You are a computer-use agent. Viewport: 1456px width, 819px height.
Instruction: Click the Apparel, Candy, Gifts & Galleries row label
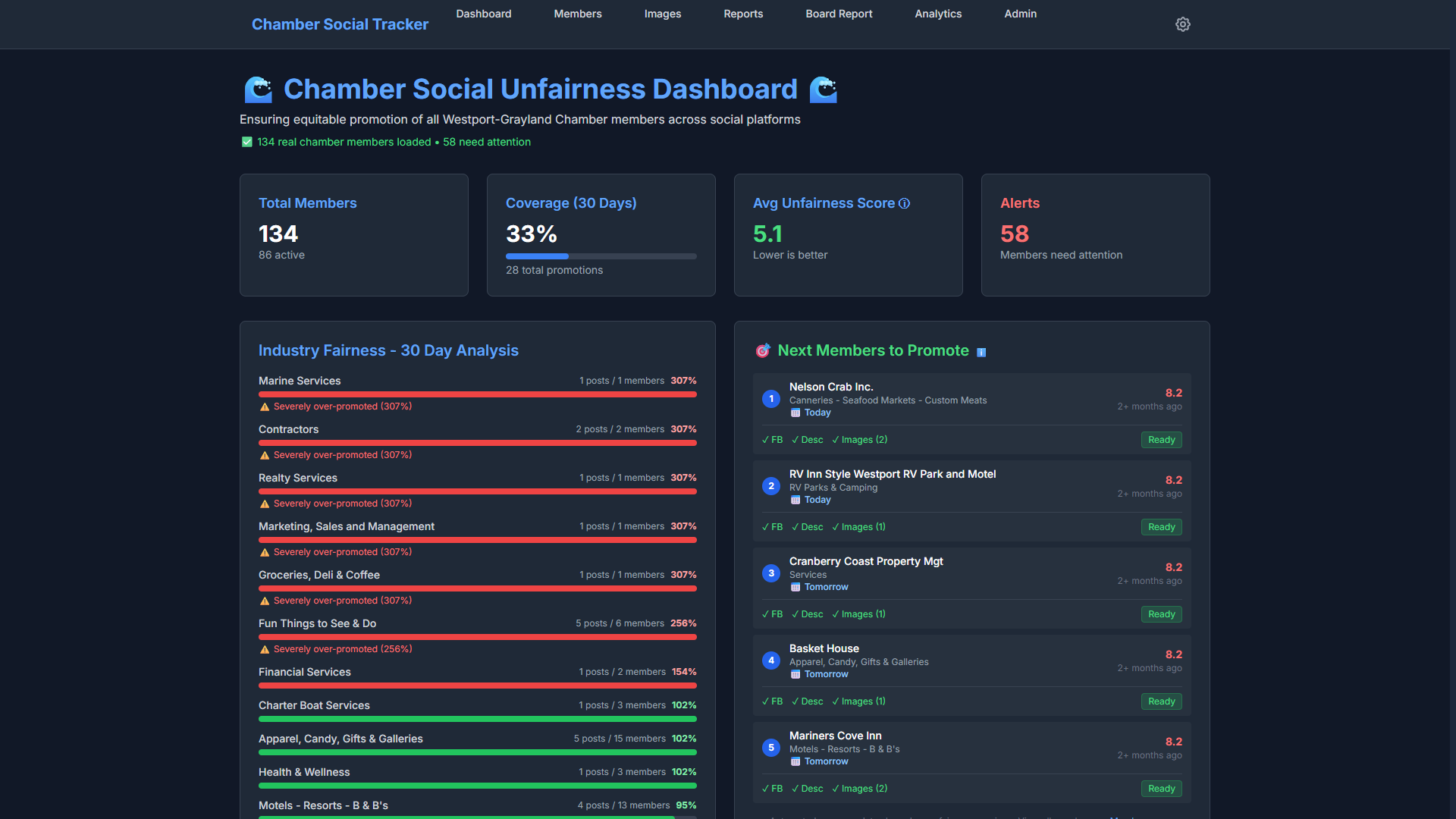point(340,739)
